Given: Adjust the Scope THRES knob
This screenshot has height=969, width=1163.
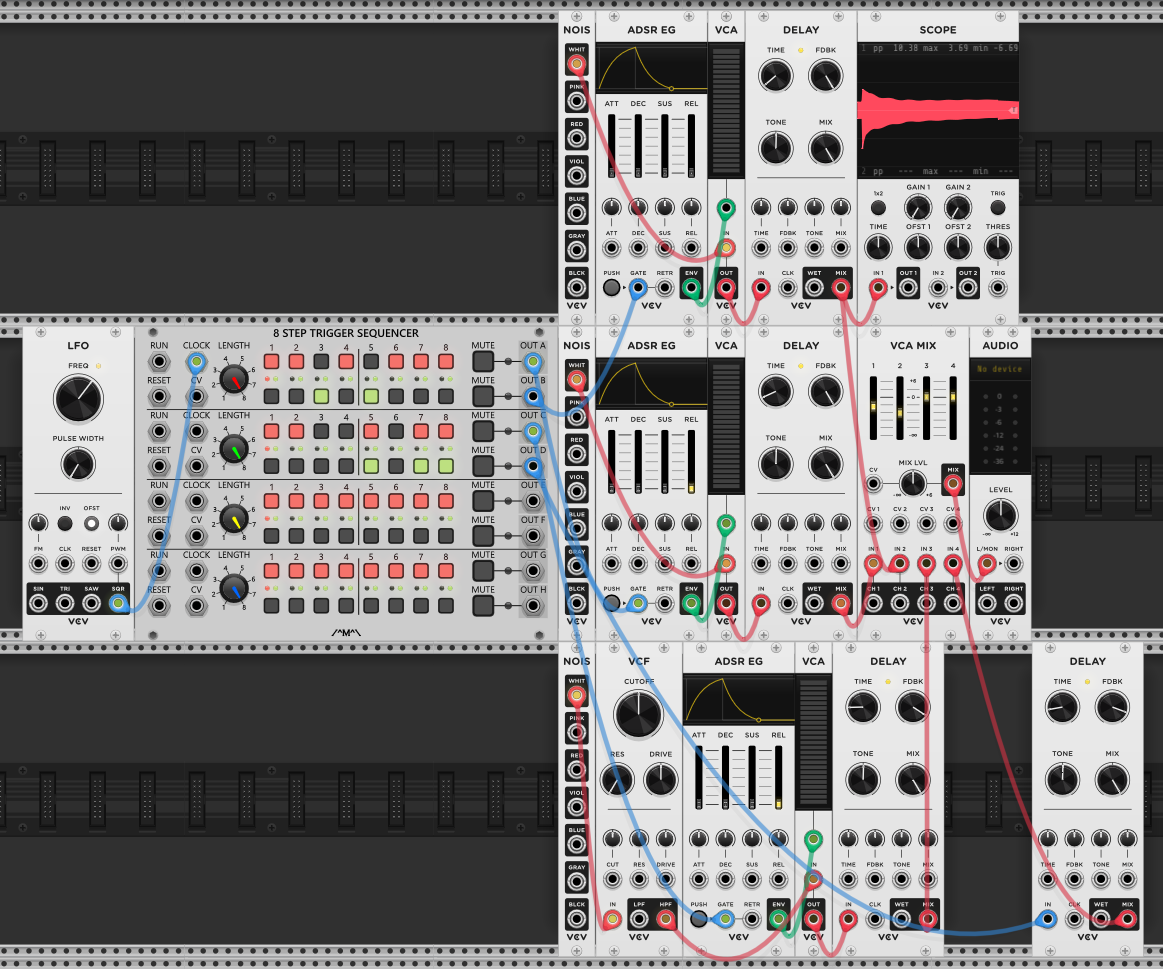Looking at the screenshot, I should (998, 248).
